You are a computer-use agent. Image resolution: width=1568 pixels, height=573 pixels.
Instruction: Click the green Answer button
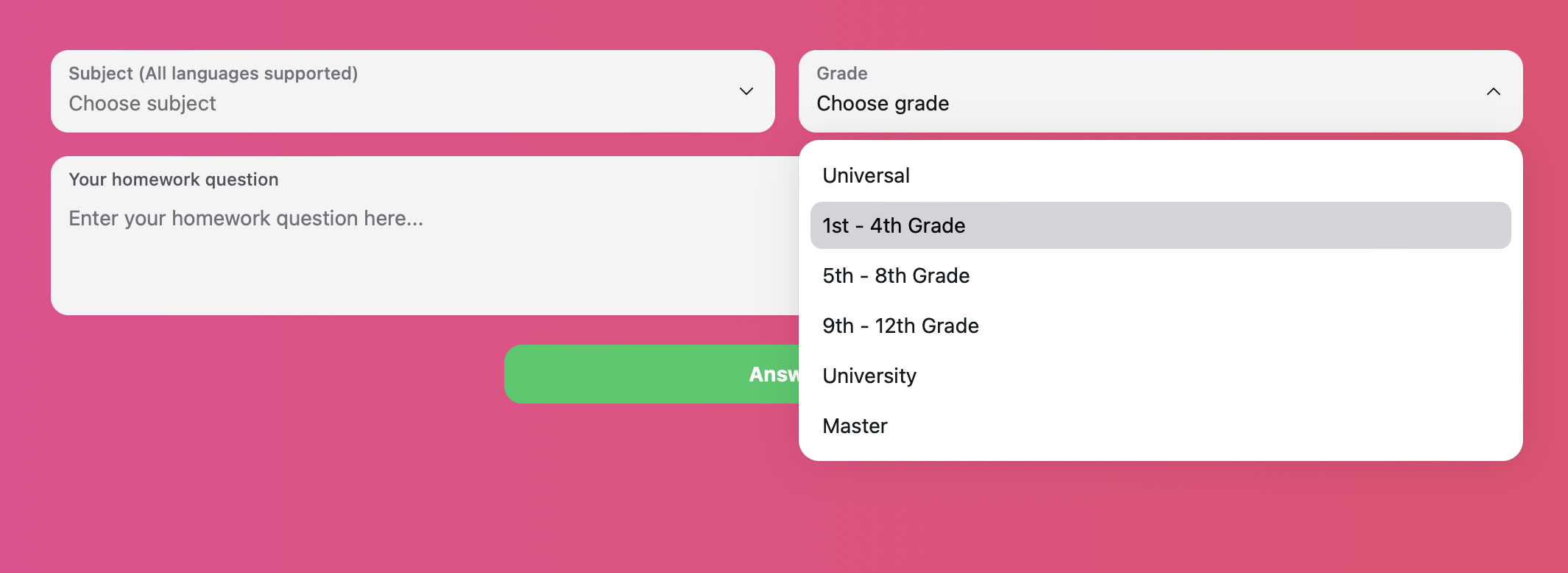click(x=651, y=374)
